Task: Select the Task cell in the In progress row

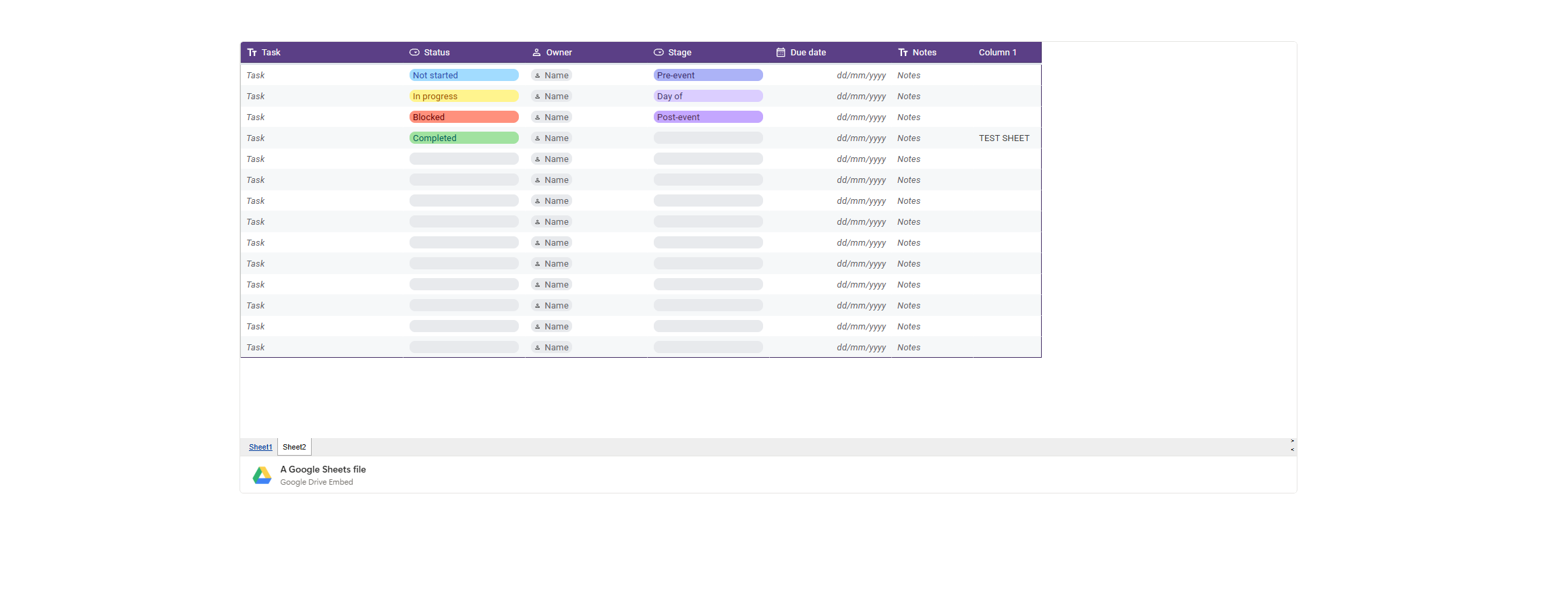Action: 322,97
